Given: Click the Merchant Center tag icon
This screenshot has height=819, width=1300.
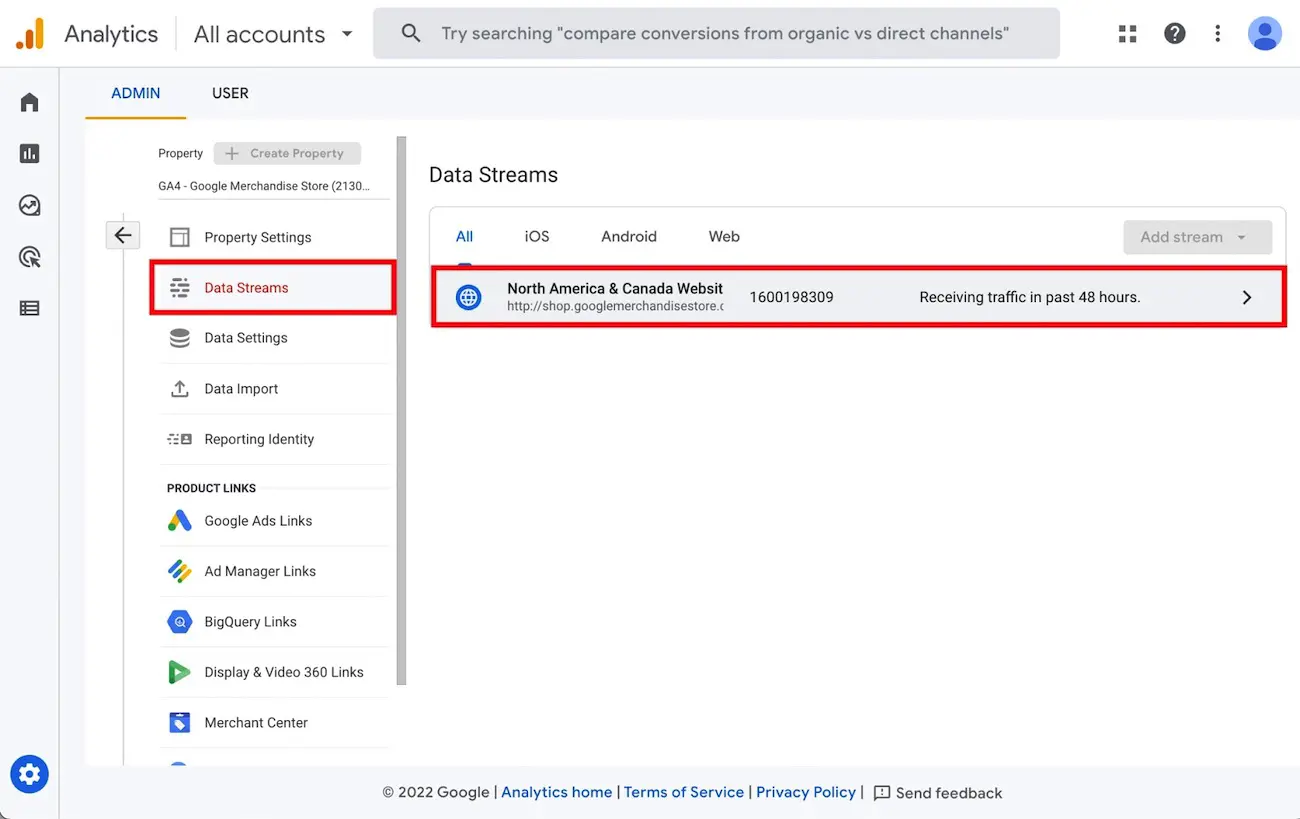Looking at the screenshot, I should pyautogui.click(x=180, y=722).
